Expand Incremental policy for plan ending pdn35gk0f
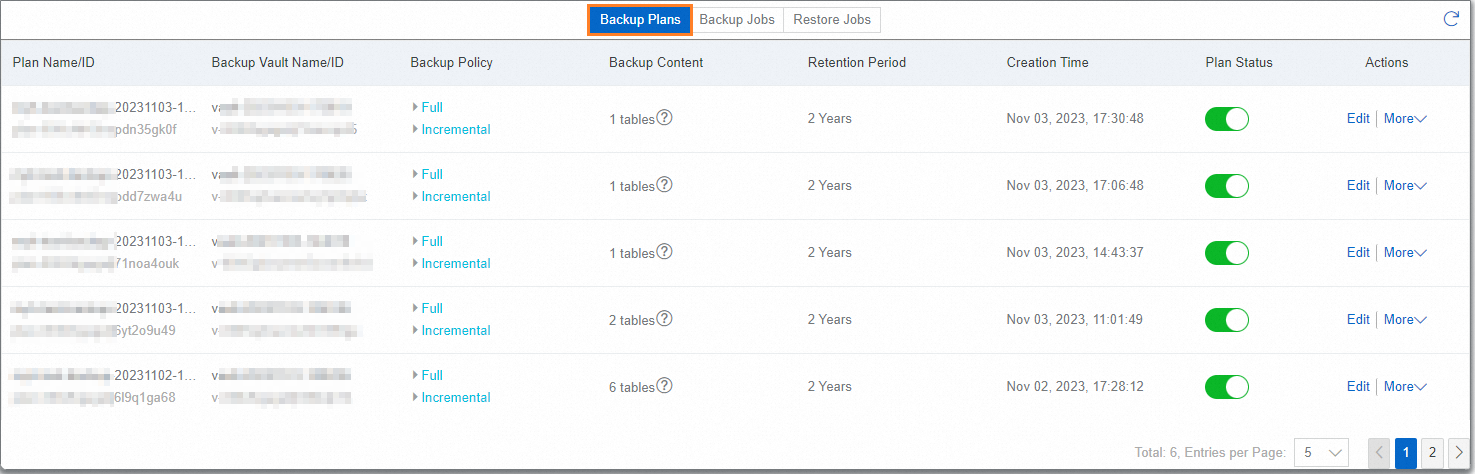1475x474 pixels. (451, 129)
